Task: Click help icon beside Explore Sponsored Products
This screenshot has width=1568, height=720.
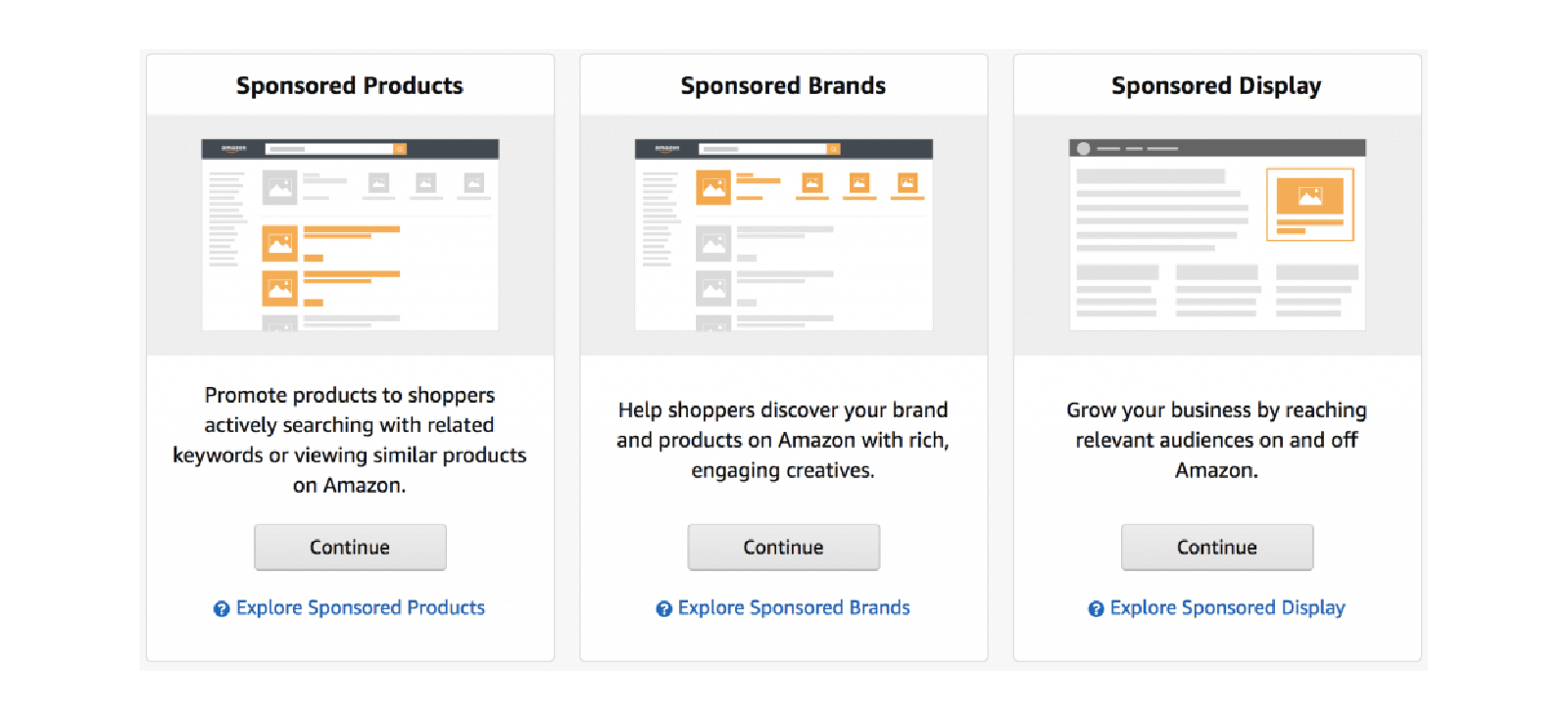Action: coord(221,608)
